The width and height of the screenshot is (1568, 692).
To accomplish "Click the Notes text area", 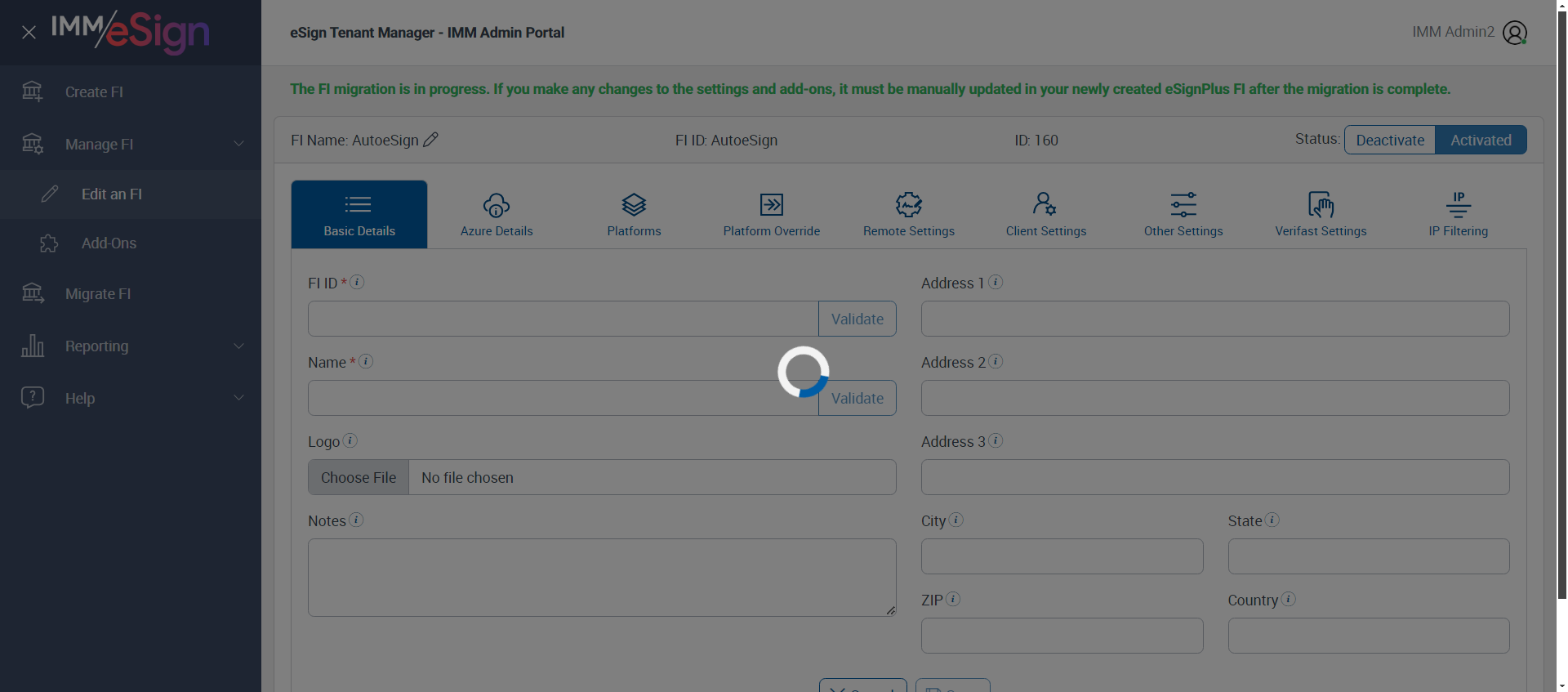I will (602, 578).
